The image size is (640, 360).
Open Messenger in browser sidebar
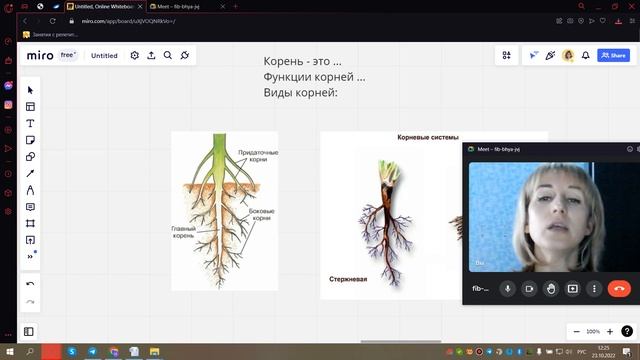click(x=8, y=86)
